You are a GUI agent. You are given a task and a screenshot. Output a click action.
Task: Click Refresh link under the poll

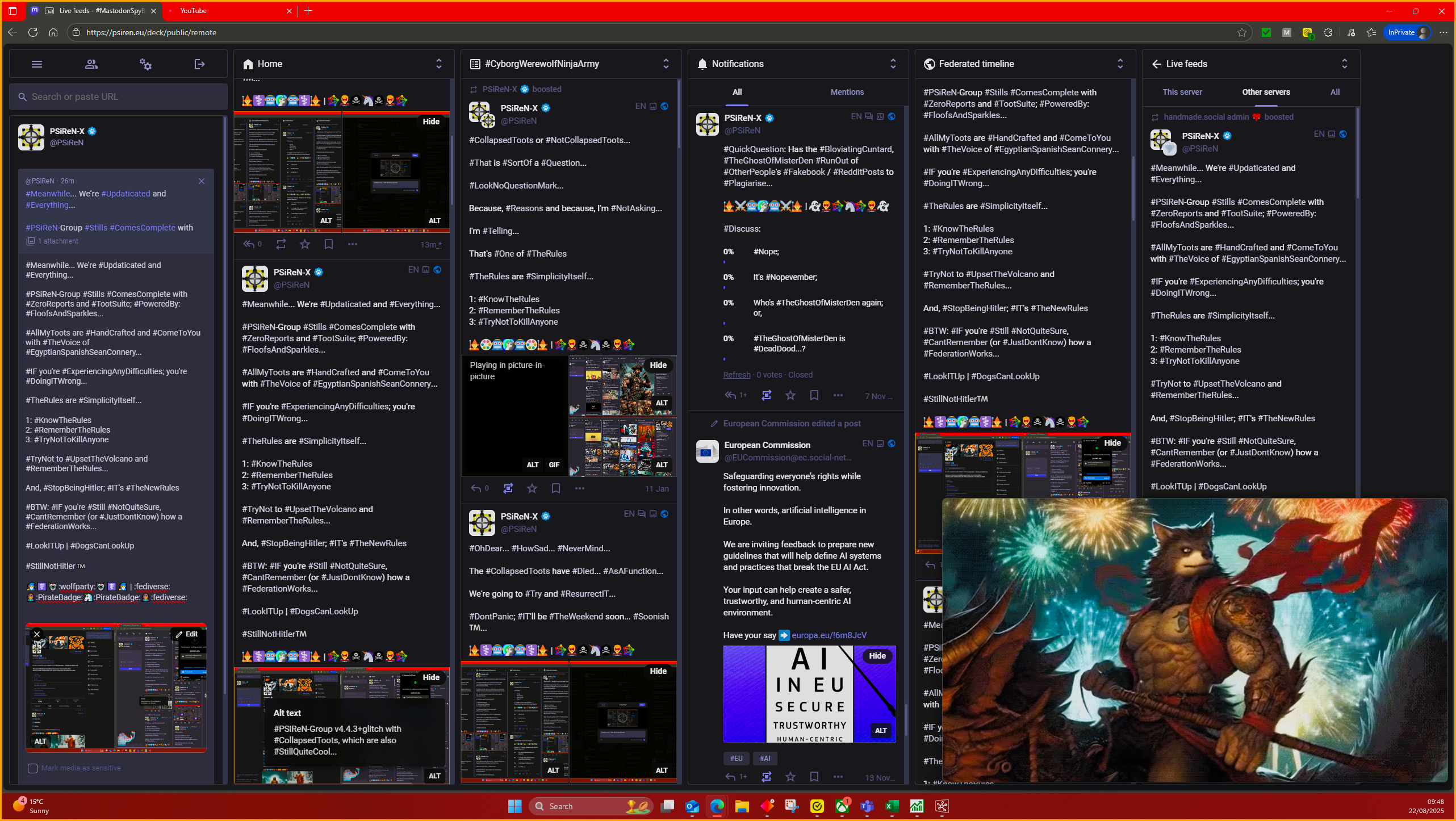pyautogui.click(x=737, y=375)
